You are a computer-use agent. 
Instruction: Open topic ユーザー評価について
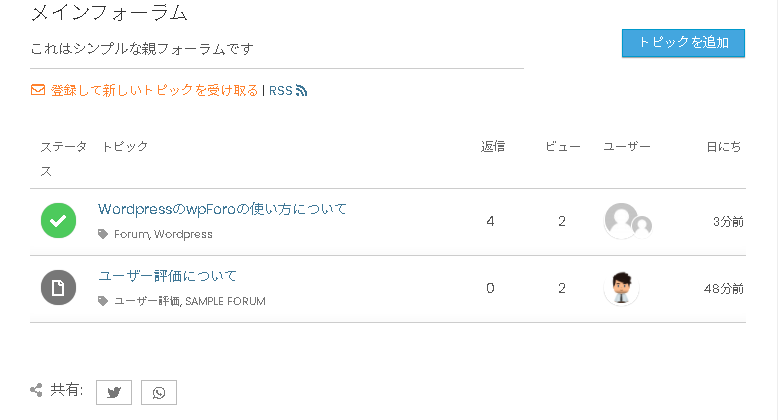pos(167,276)
